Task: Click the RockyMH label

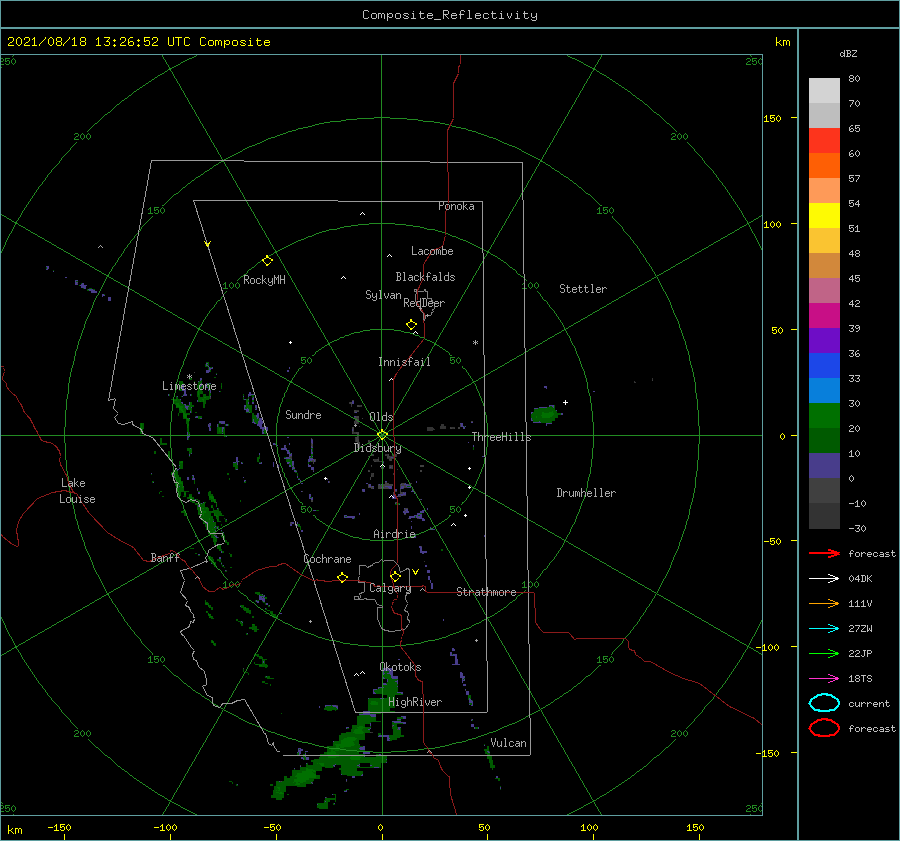Action: [264, 280]
